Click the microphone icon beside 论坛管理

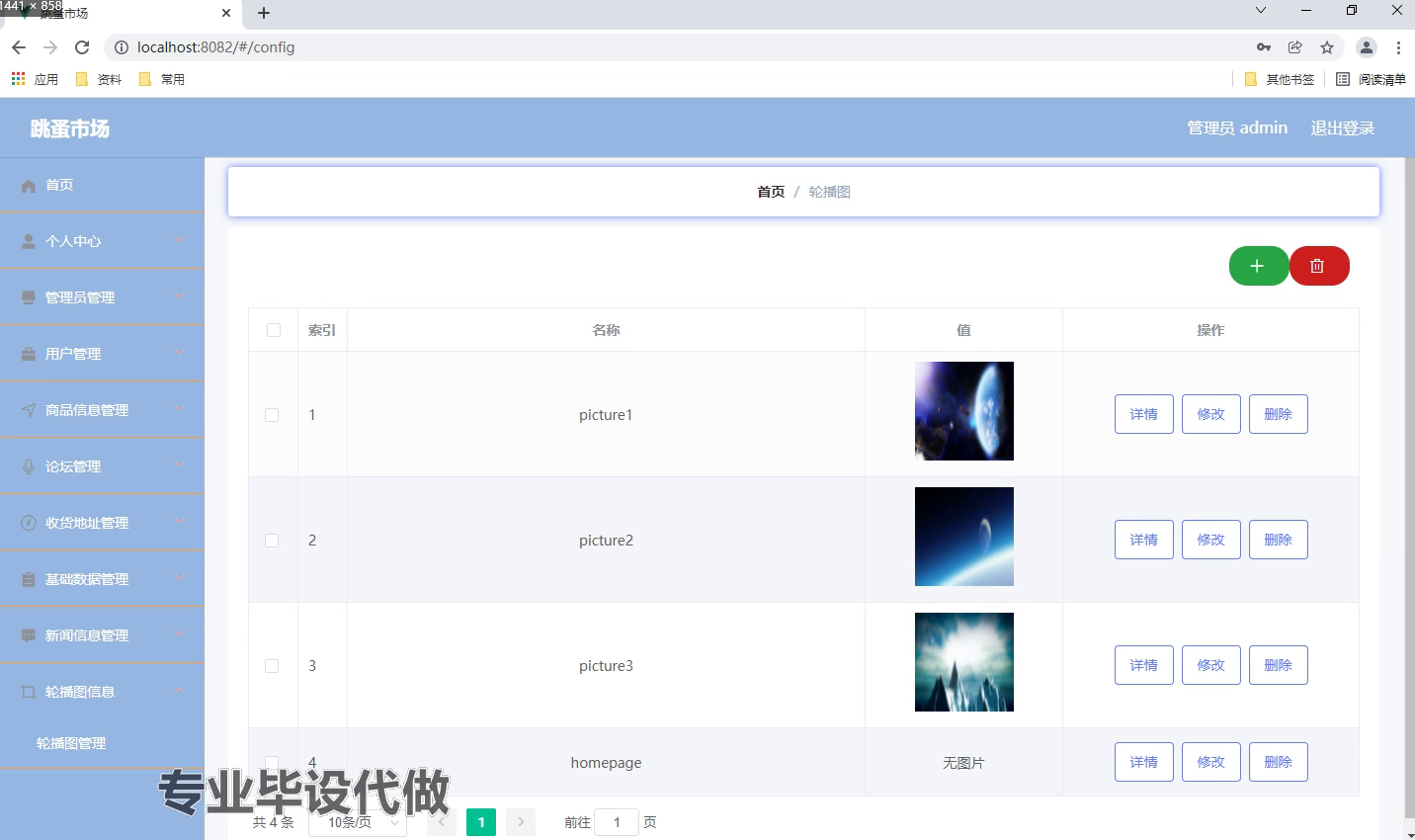click(29, 466)
